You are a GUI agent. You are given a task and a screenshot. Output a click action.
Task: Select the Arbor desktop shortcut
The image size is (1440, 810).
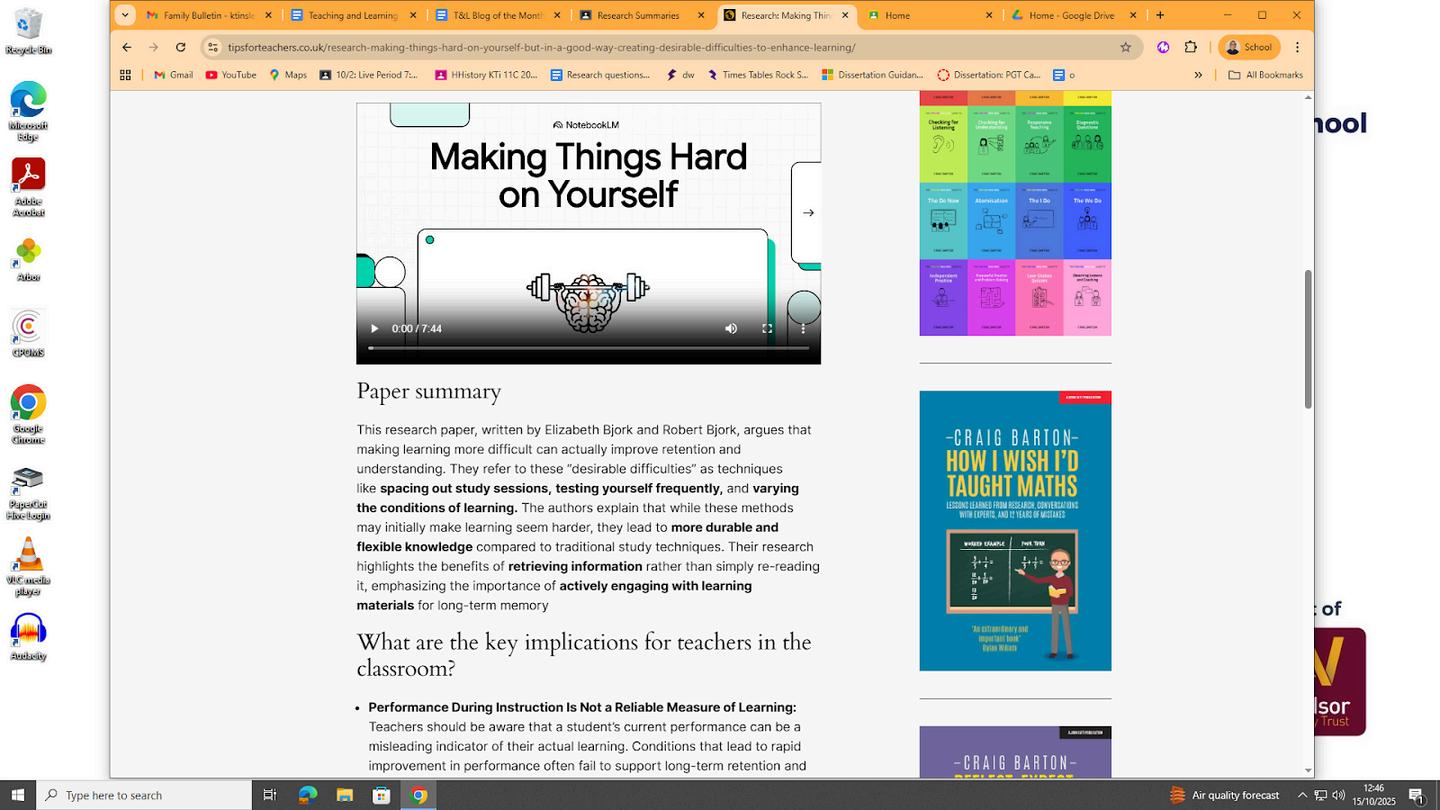click(x=28, y=260)
